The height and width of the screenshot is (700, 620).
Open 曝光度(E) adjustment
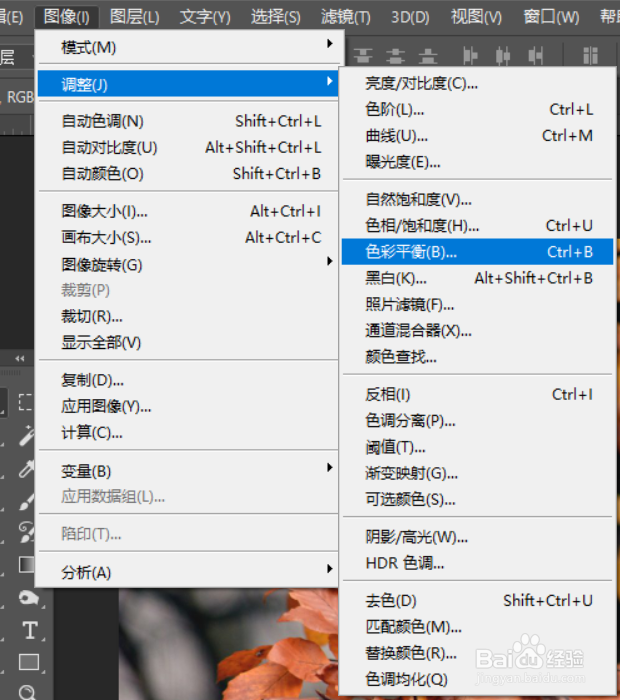tap(478, 162)
